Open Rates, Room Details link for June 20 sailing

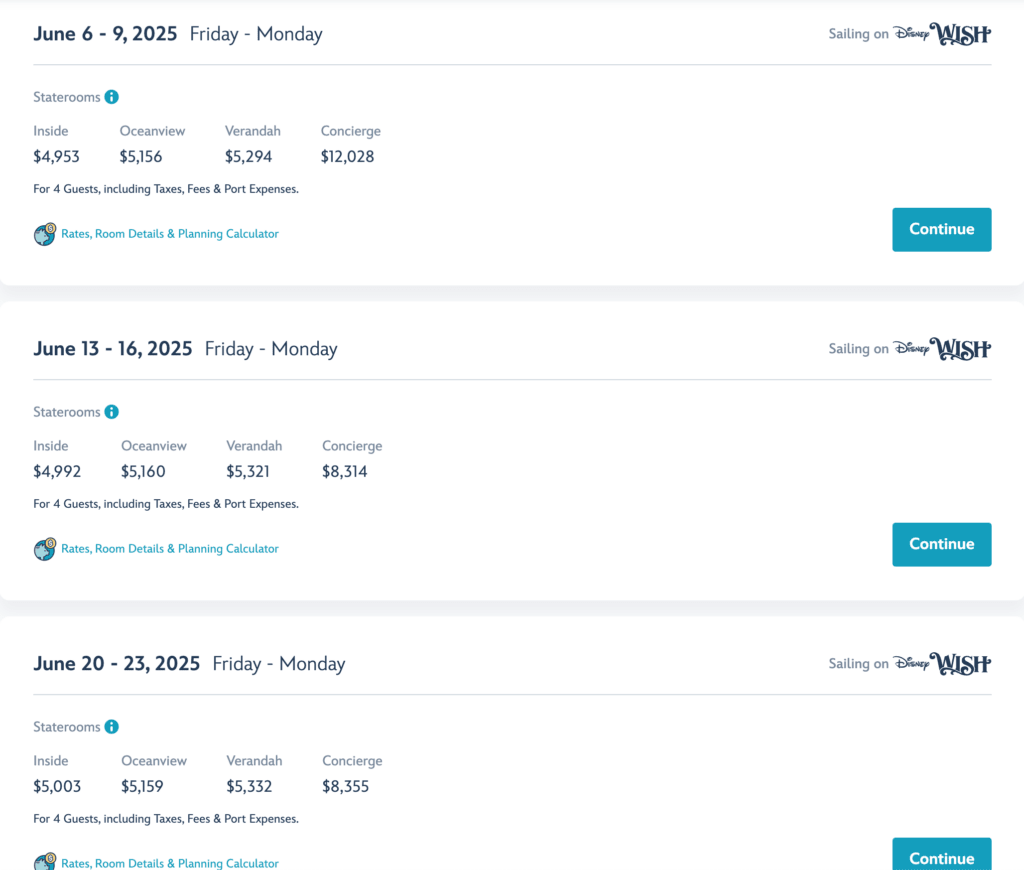pyautogui.click(x=170, y=863)
